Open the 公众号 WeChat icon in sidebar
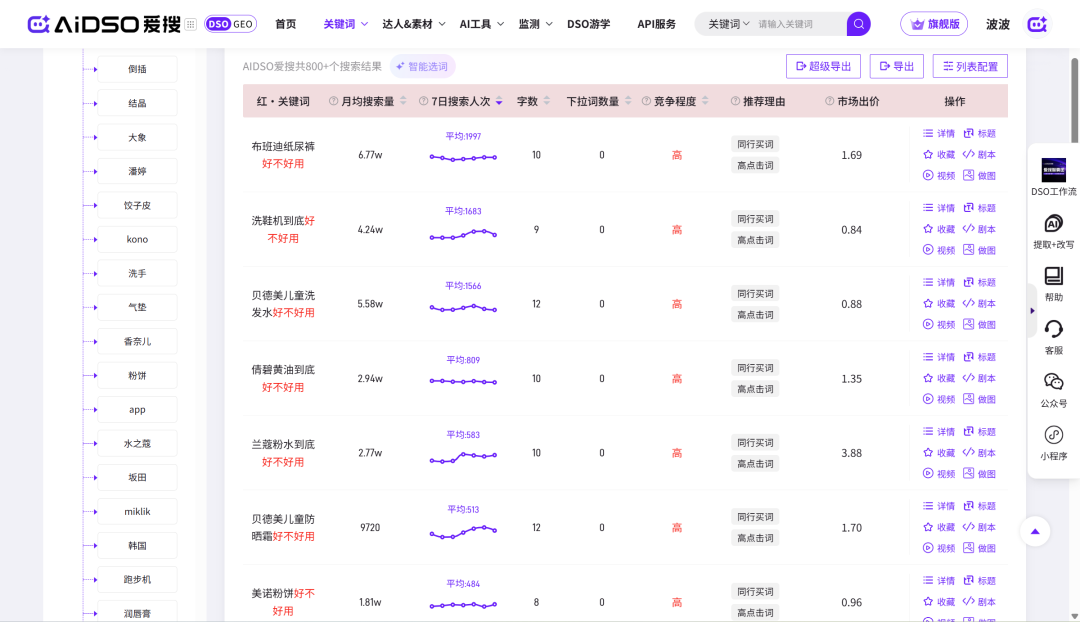 [1053, 382]
